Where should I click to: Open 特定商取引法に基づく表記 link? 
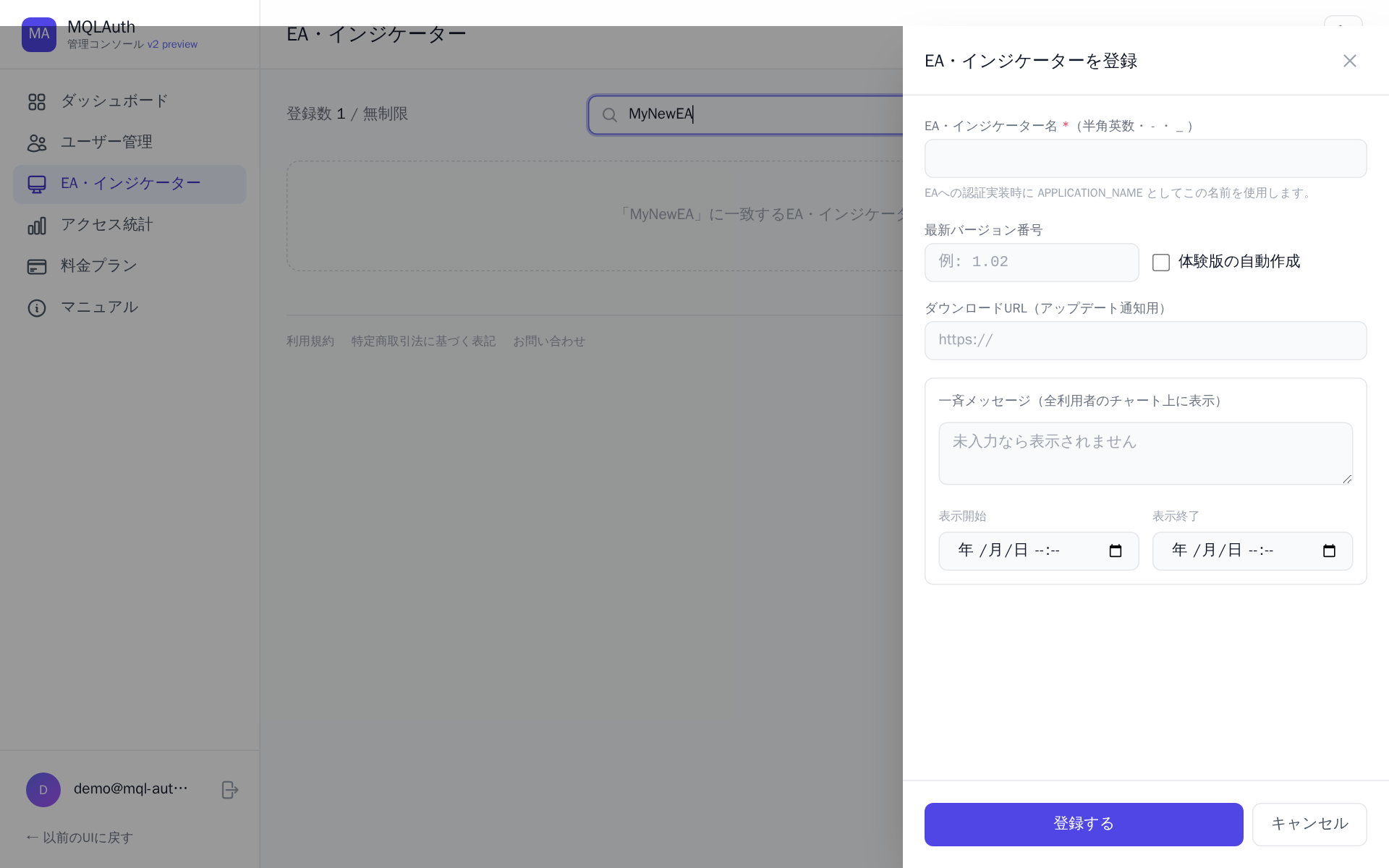(423, 341)
